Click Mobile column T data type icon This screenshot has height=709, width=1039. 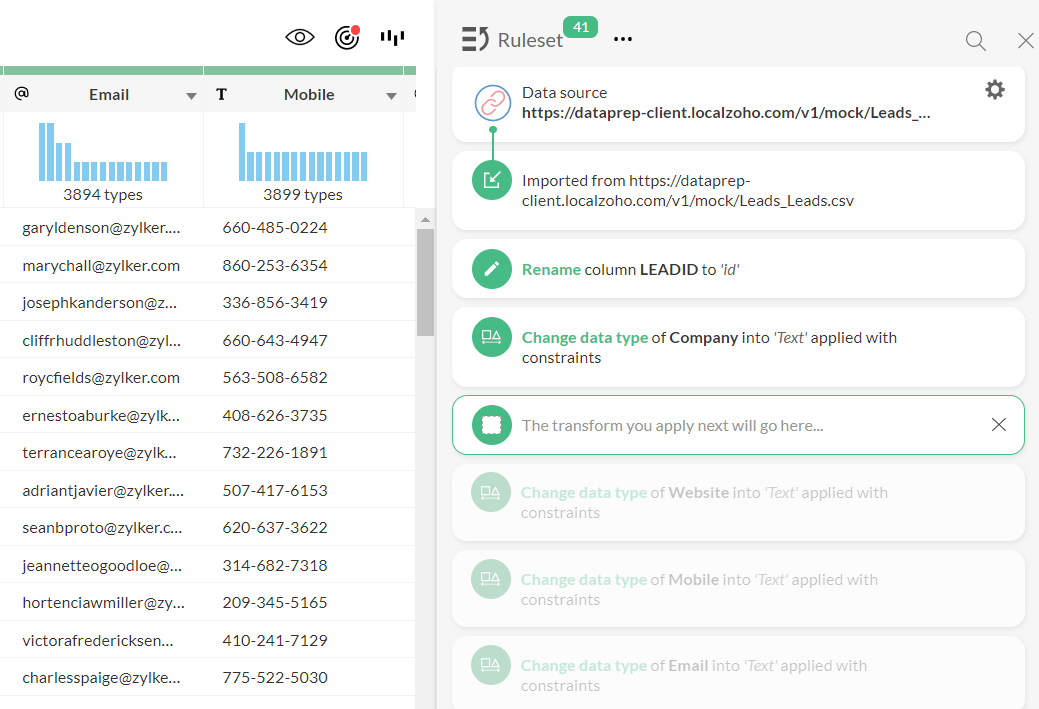[x=221, y=95]
